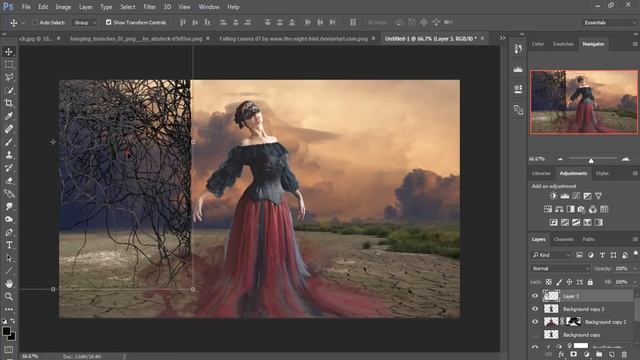Screen dimensions: 640x360
Task: Select the Rectangular Marquee tool
Action: pos(9,64)
